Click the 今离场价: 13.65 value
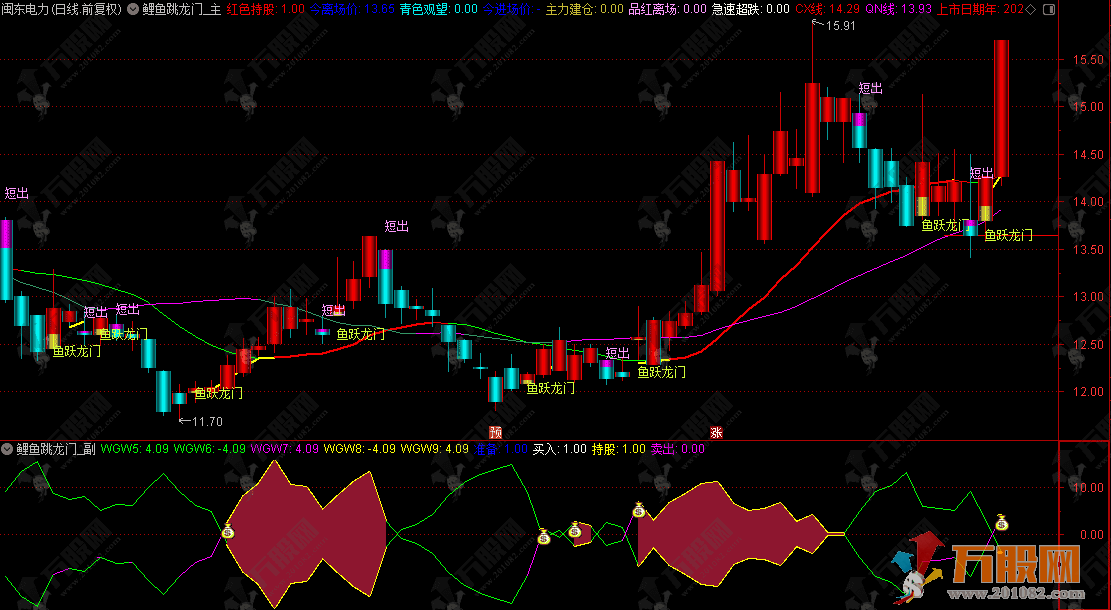Viewport: 1111px width, 610px height. [x=352, y=9]
